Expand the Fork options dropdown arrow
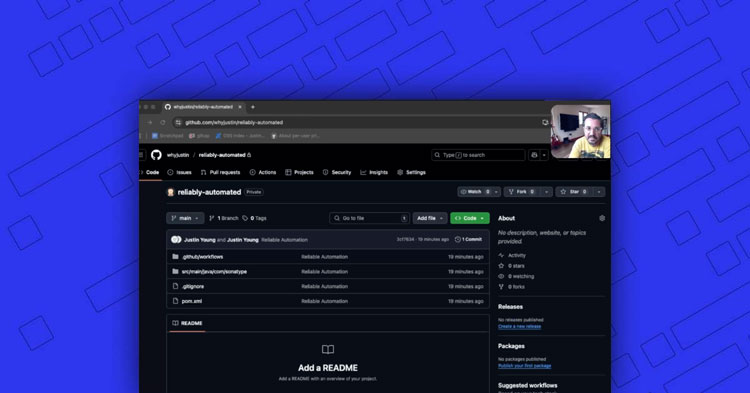This screenshot has height=393, width=750. pos(547,192)
